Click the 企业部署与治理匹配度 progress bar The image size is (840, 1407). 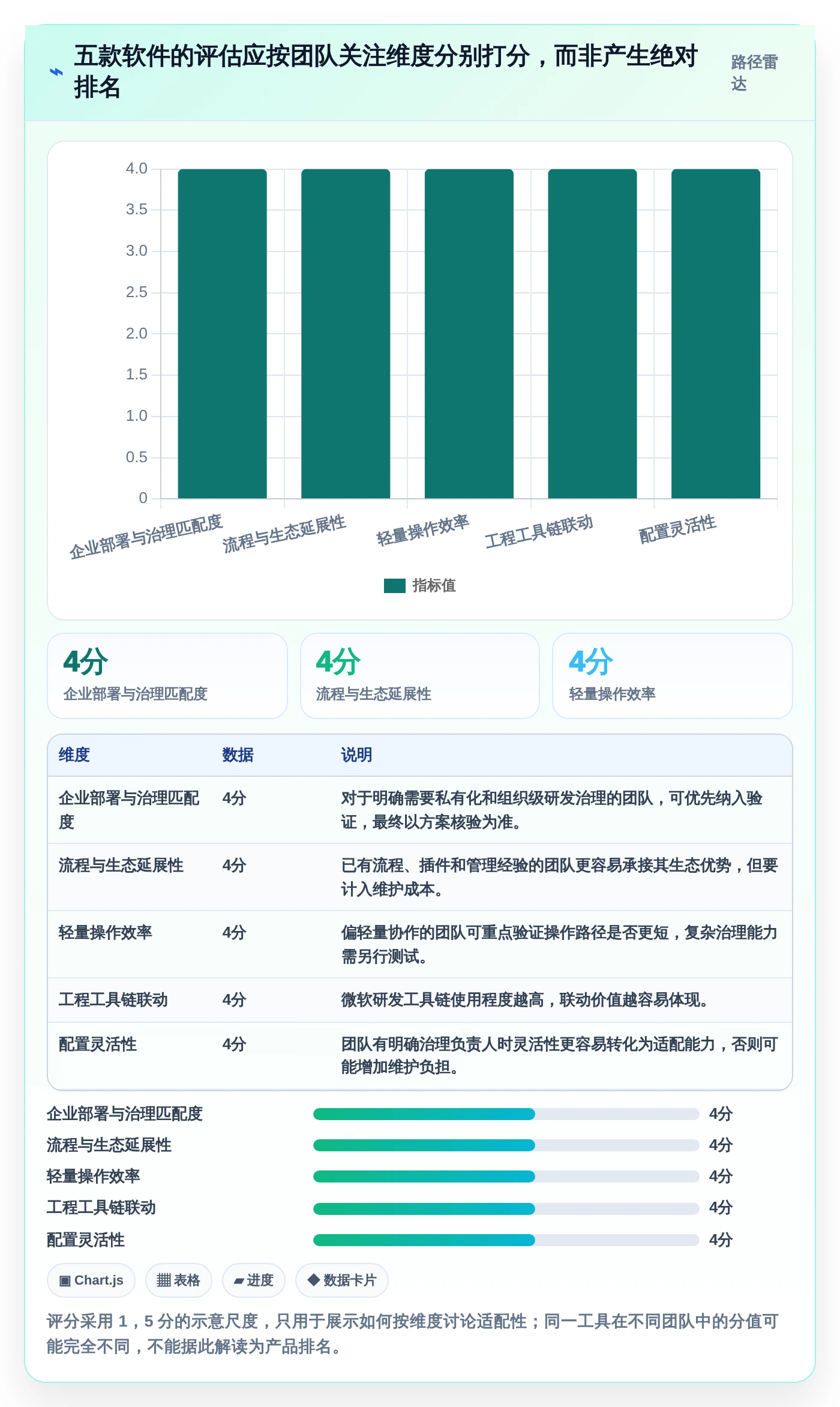pos(506,1114)
